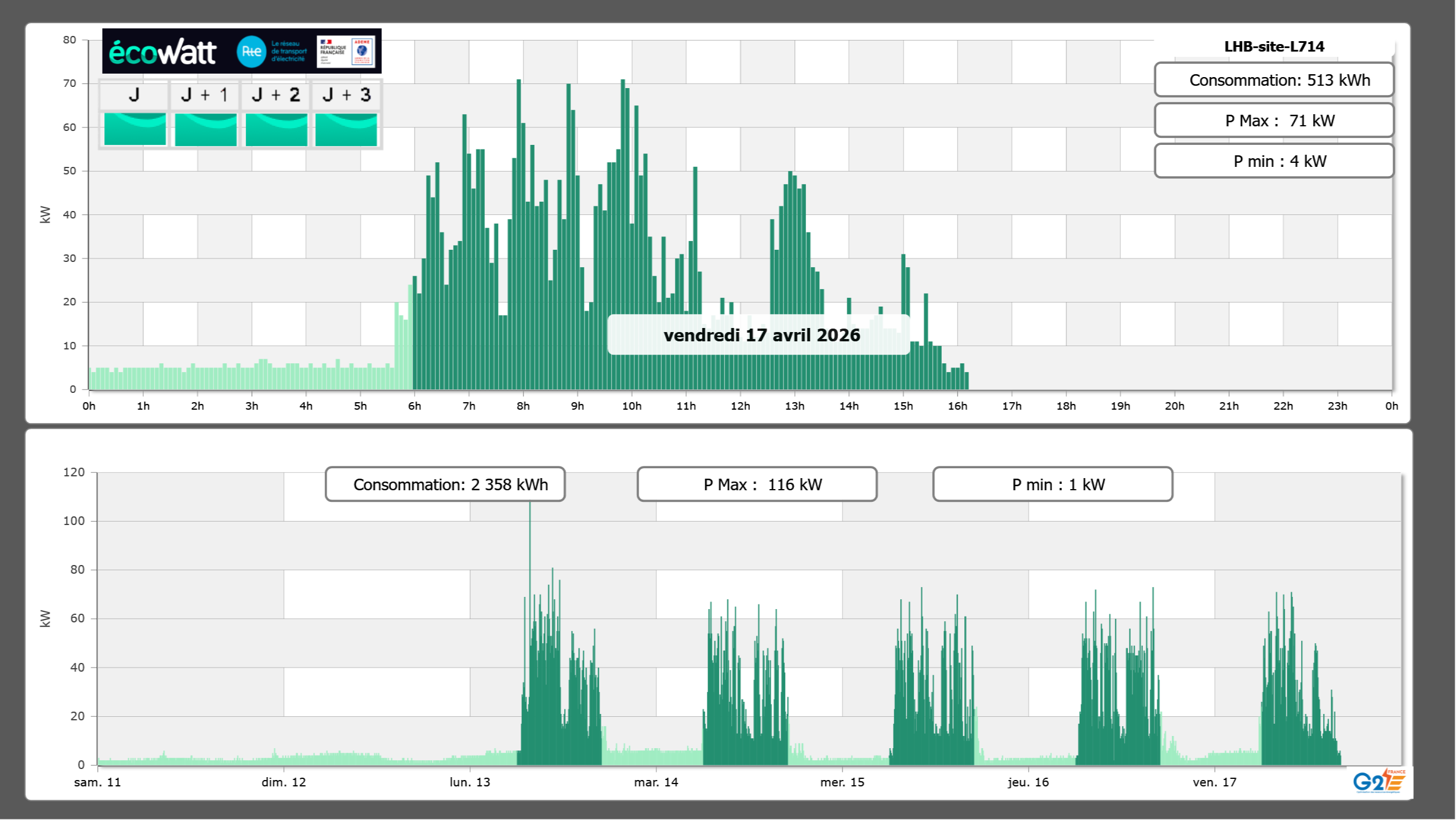
Task: Click the République Française ADEME logo
Action: click(346, 52)
